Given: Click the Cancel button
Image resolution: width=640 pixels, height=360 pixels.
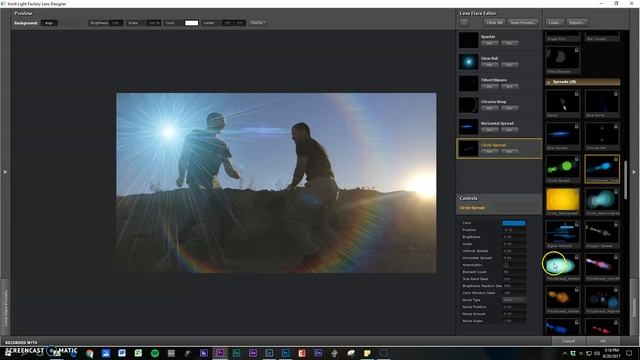Looking at the screenshot, I should click(x=569, y=341).
